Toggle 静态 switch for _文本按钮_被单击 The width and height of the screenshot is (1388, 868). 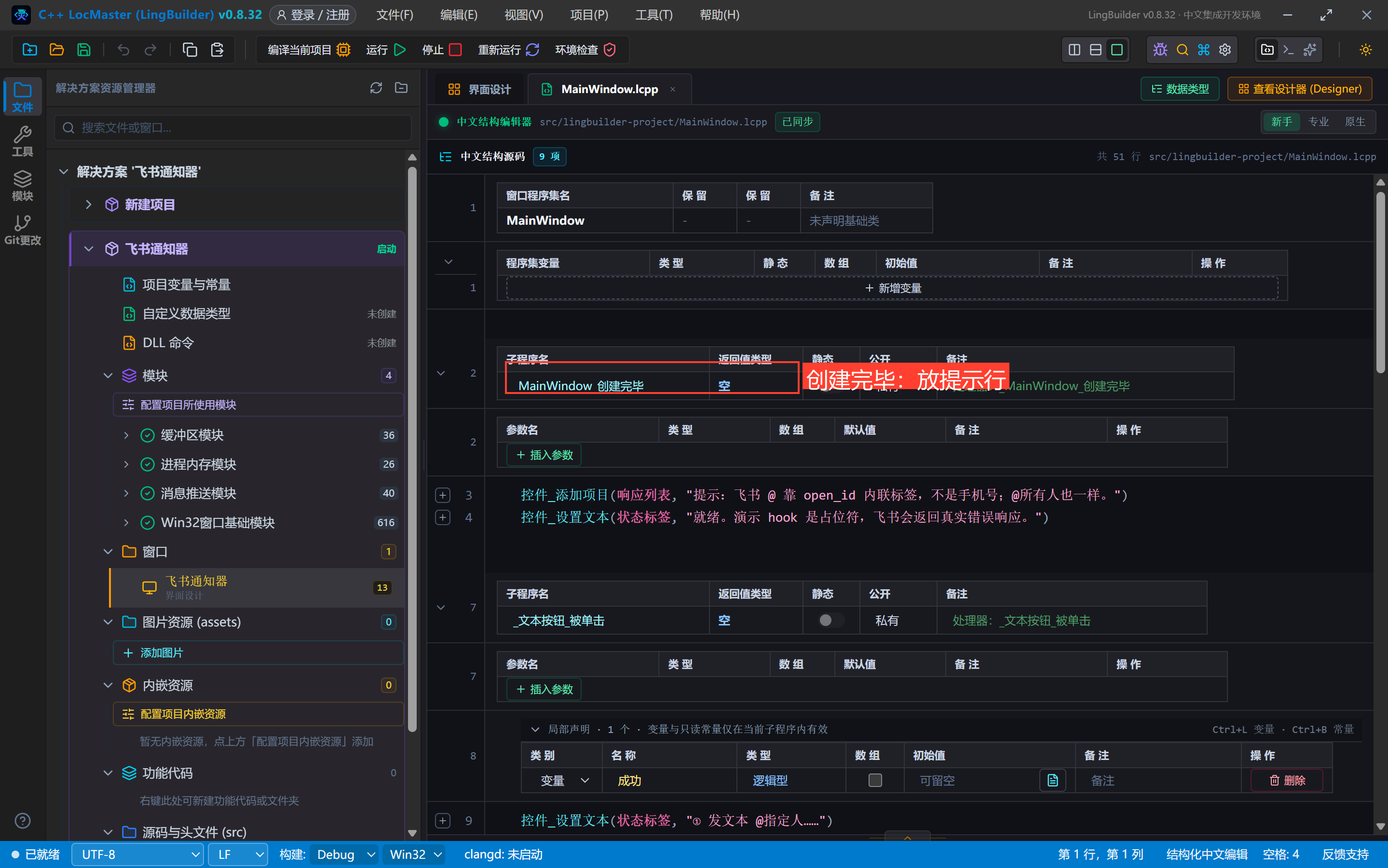coord(830,620)
